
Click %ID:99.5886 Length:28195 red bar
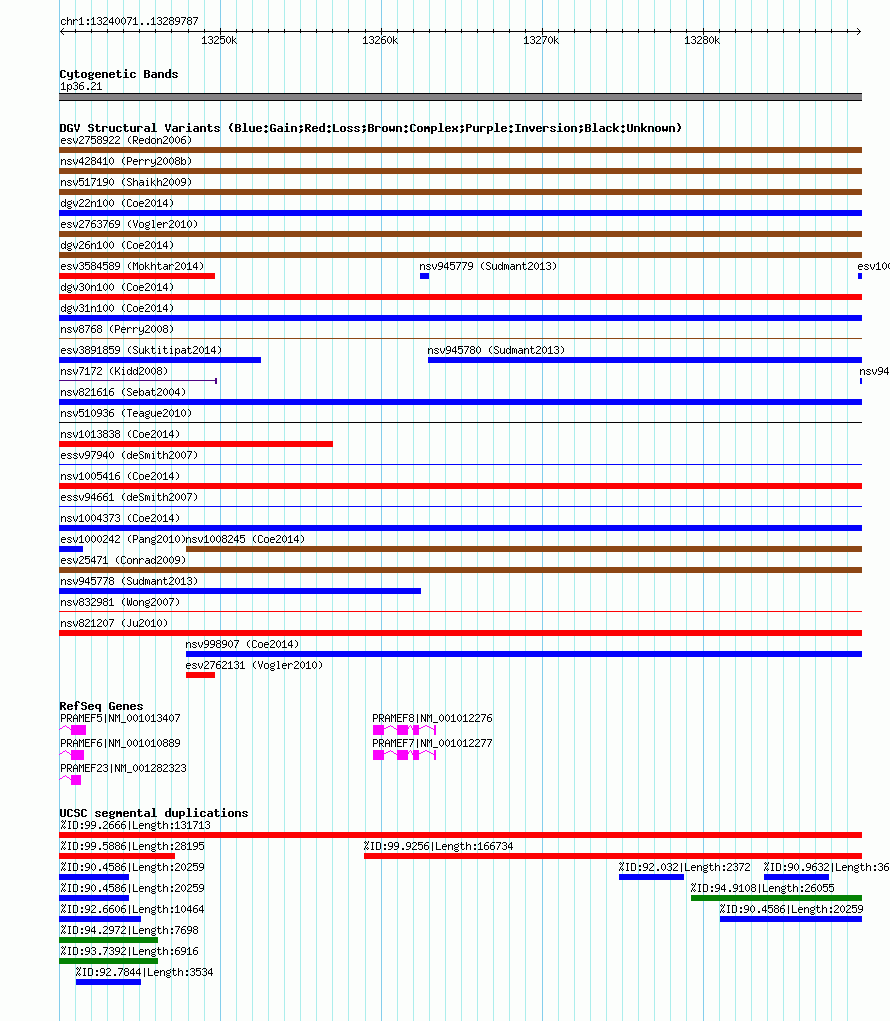pos(117,856)
